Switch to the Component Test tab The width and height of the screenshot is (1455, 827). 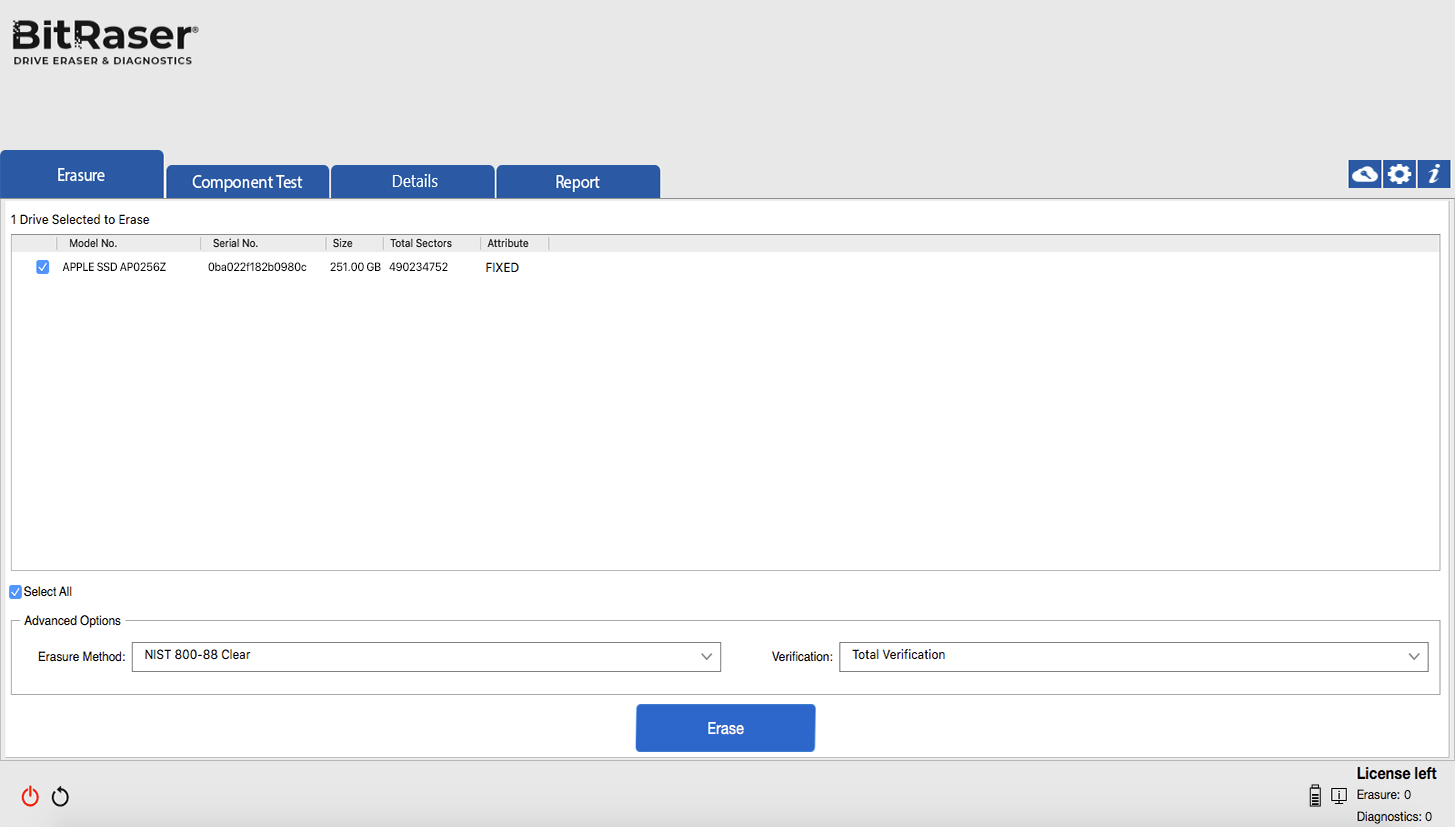246,181
